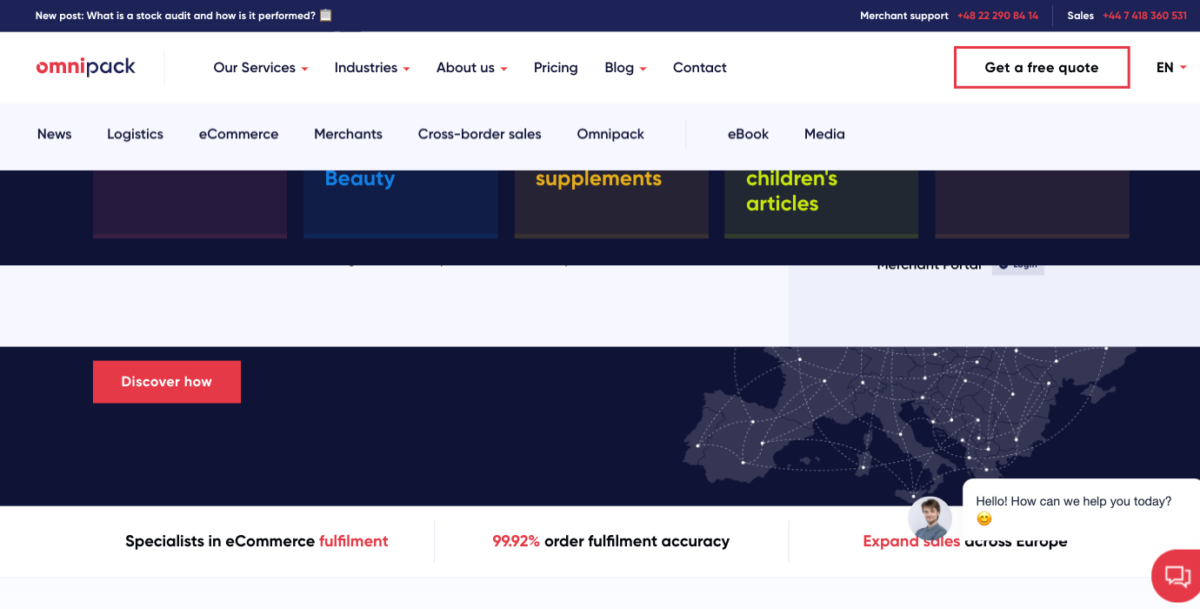Open the live chat widget icon

tap(1176, 576)
